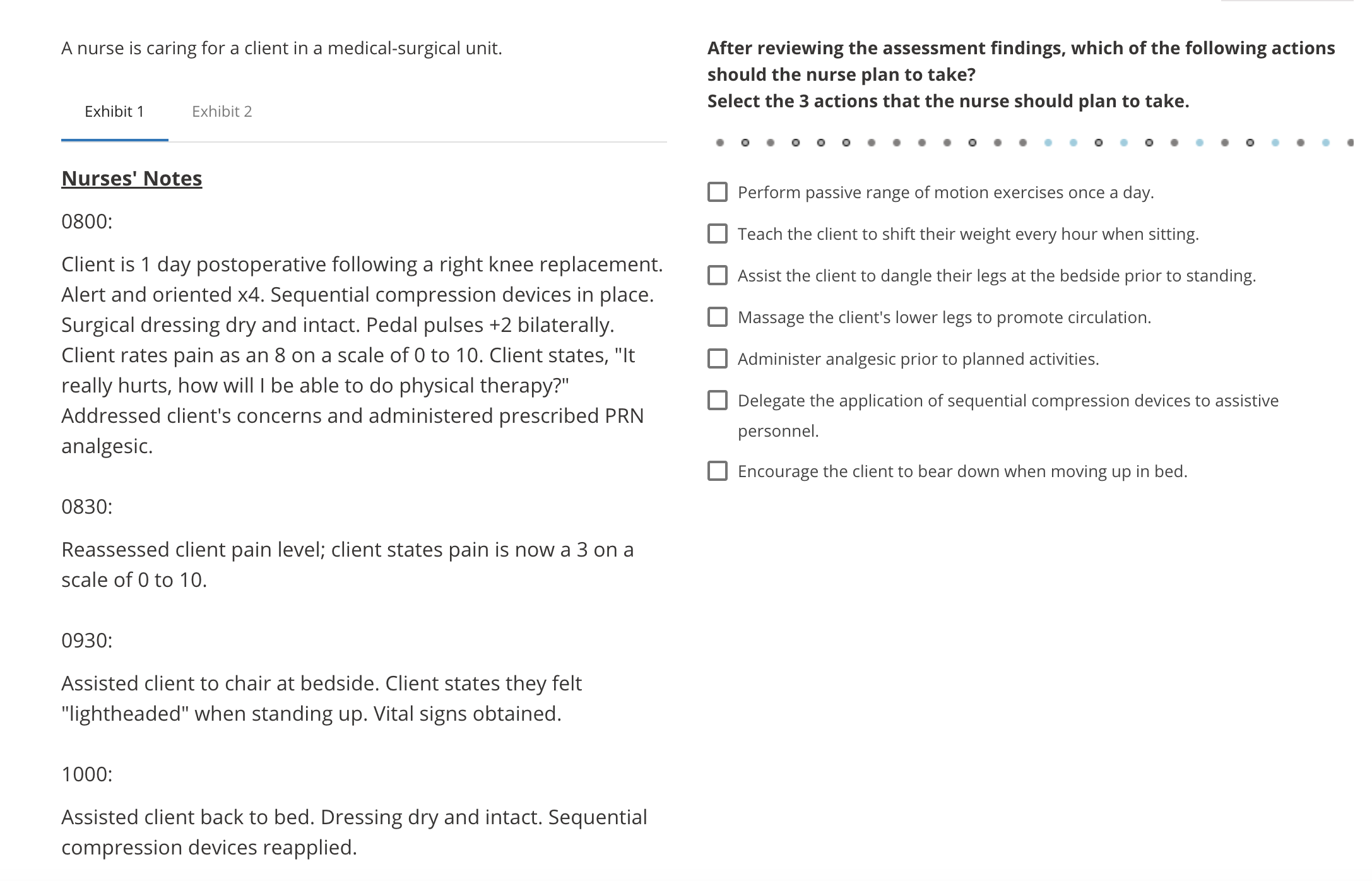The height and width of the screenshot is (881, 1372).
Task: Click the second hollow progress dot
Action: point(796,143)
